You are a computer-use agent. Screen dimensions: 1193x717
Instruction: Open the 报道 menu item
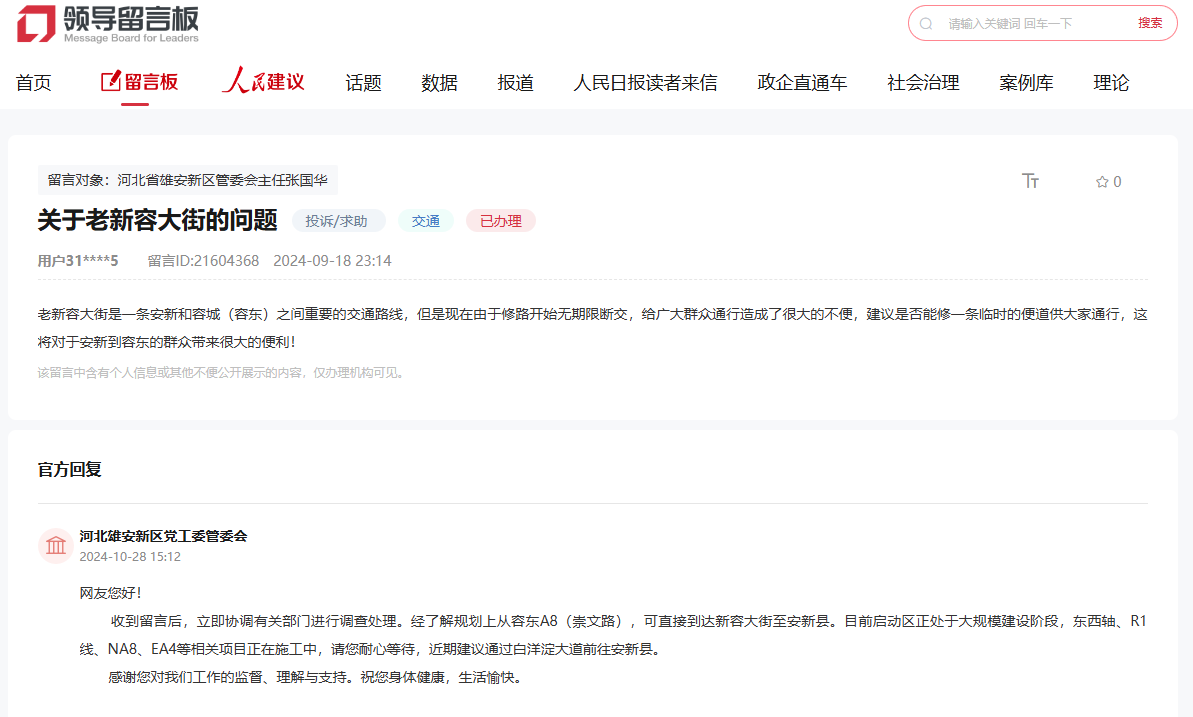click(x=515, y=83)
